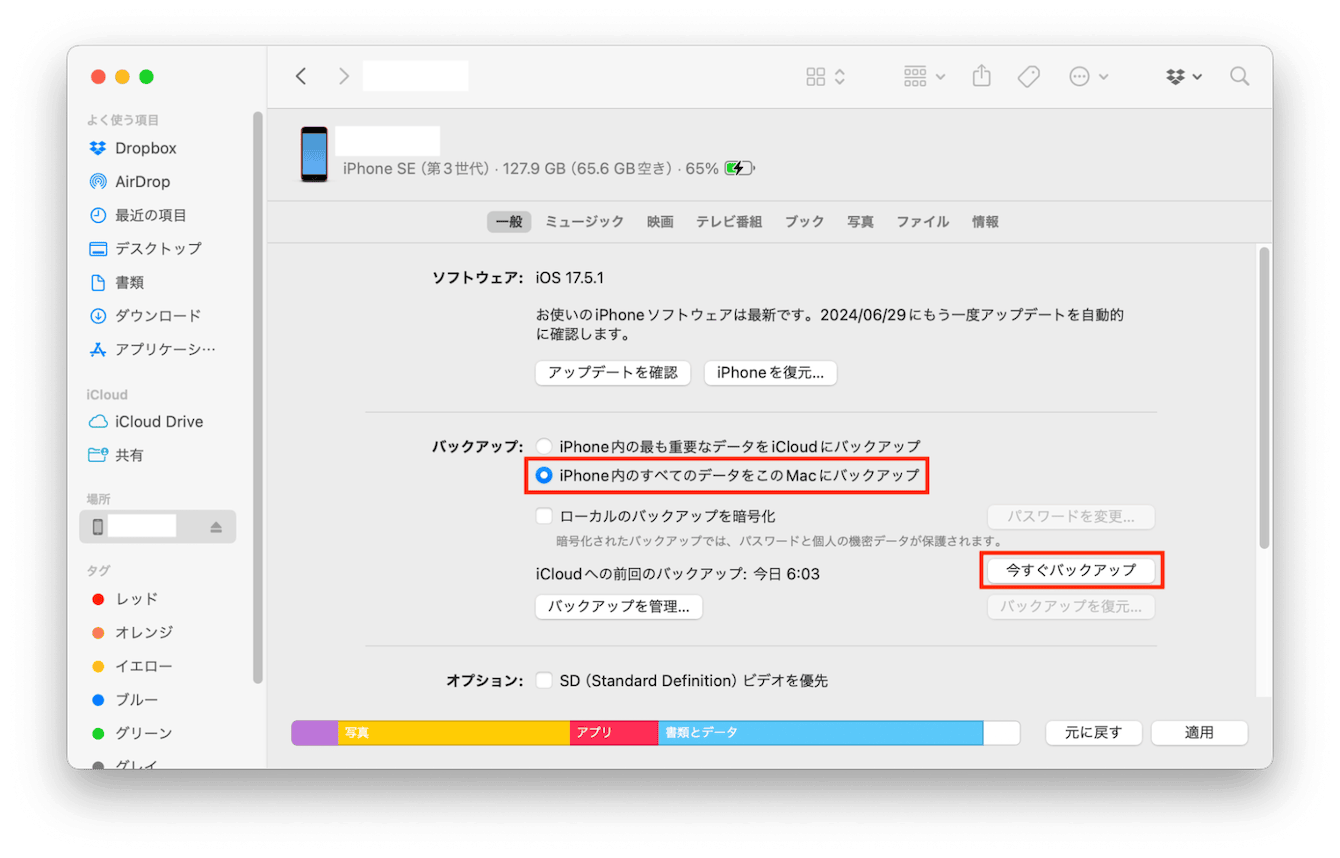1340x858 pixels.
Task: Click アップデートを確認 button
Action: (613, 373)
